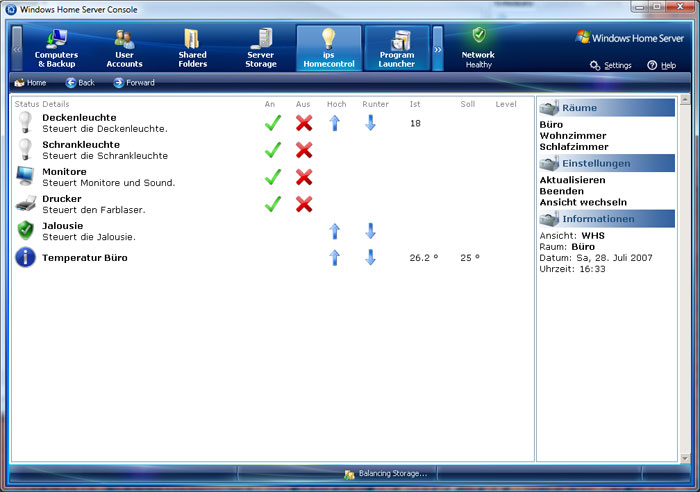Click the 26.2 ° actual temperature value
The height and width of the screenshot is (492, 700).
point(424,258)
